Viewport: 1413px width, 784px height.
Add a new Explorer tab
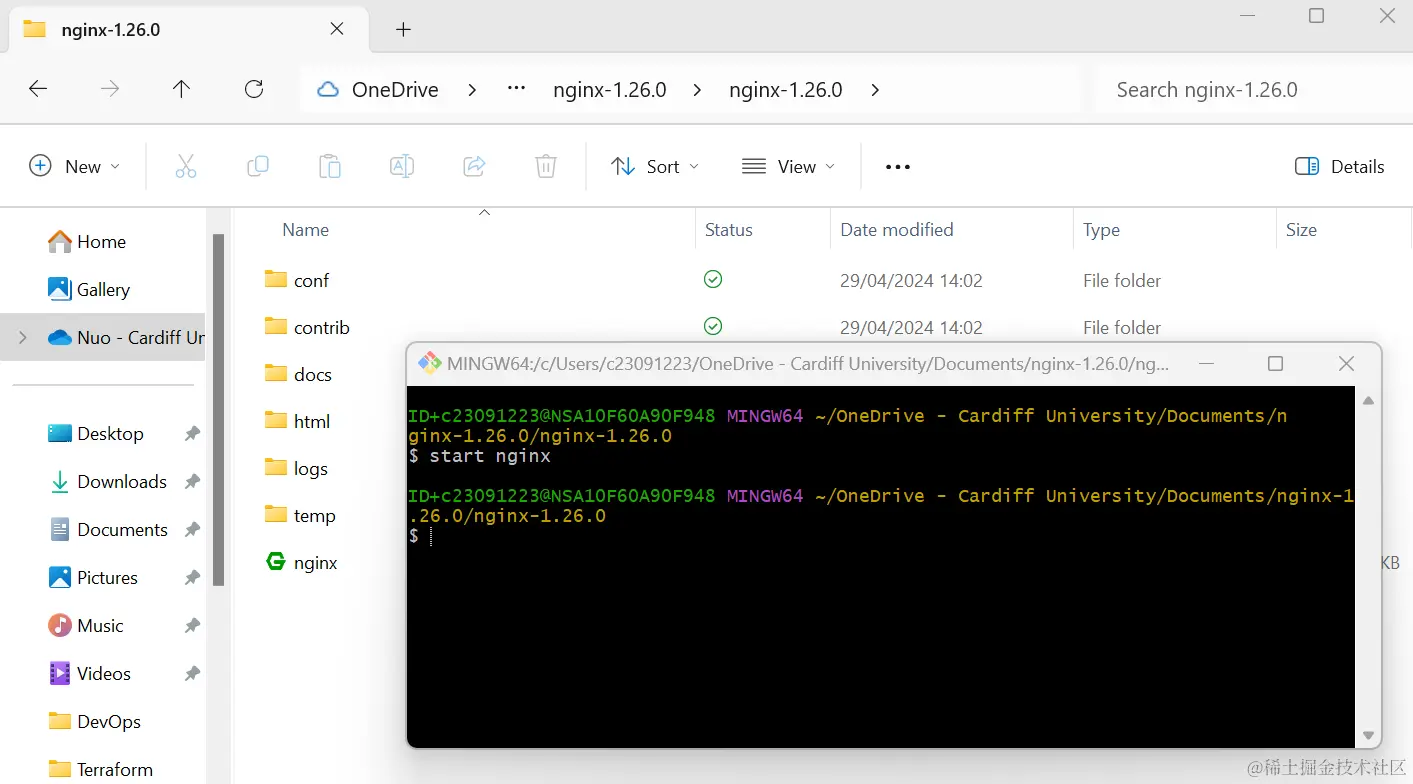[x=403, y=30]
